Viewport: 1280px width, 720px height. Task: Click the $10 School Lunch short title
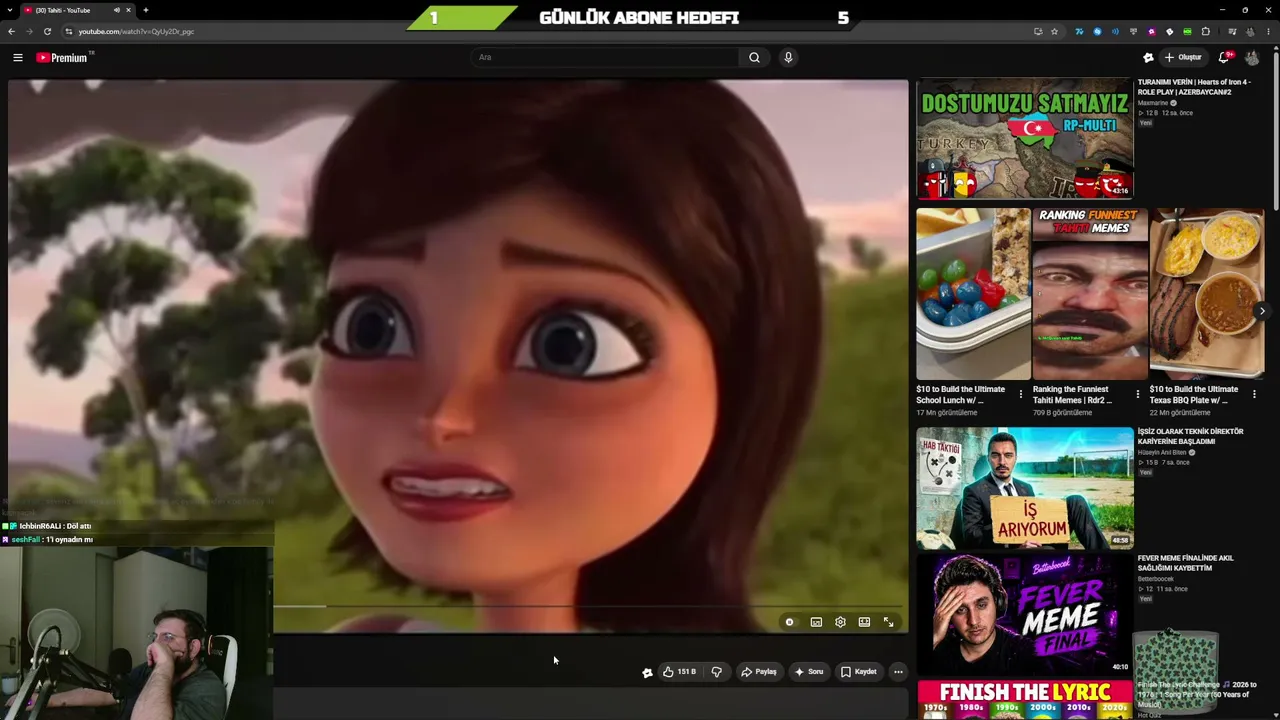961,395
